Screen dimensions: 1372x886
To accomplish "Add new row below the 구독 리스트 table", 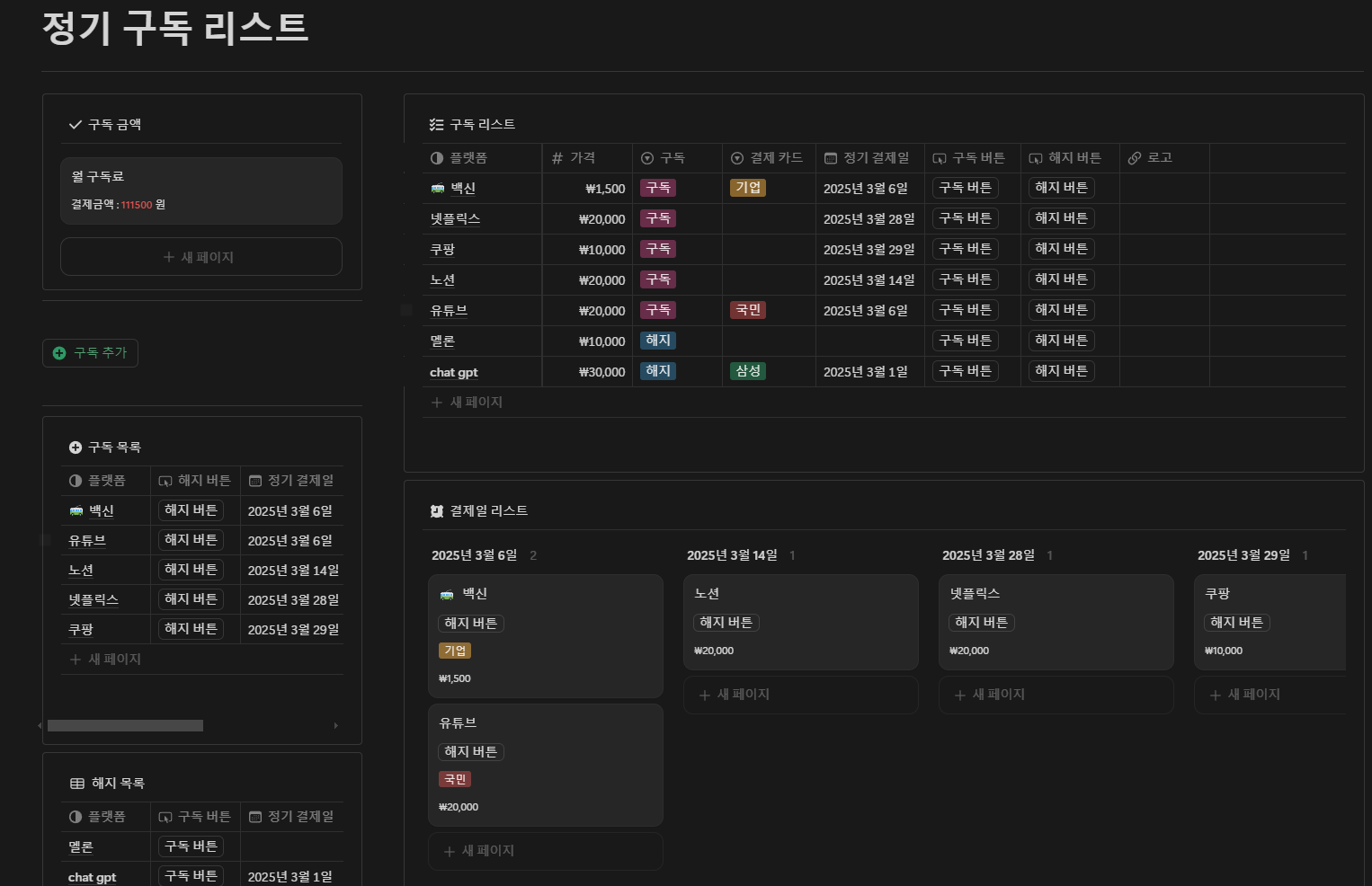I will [884, 403].
